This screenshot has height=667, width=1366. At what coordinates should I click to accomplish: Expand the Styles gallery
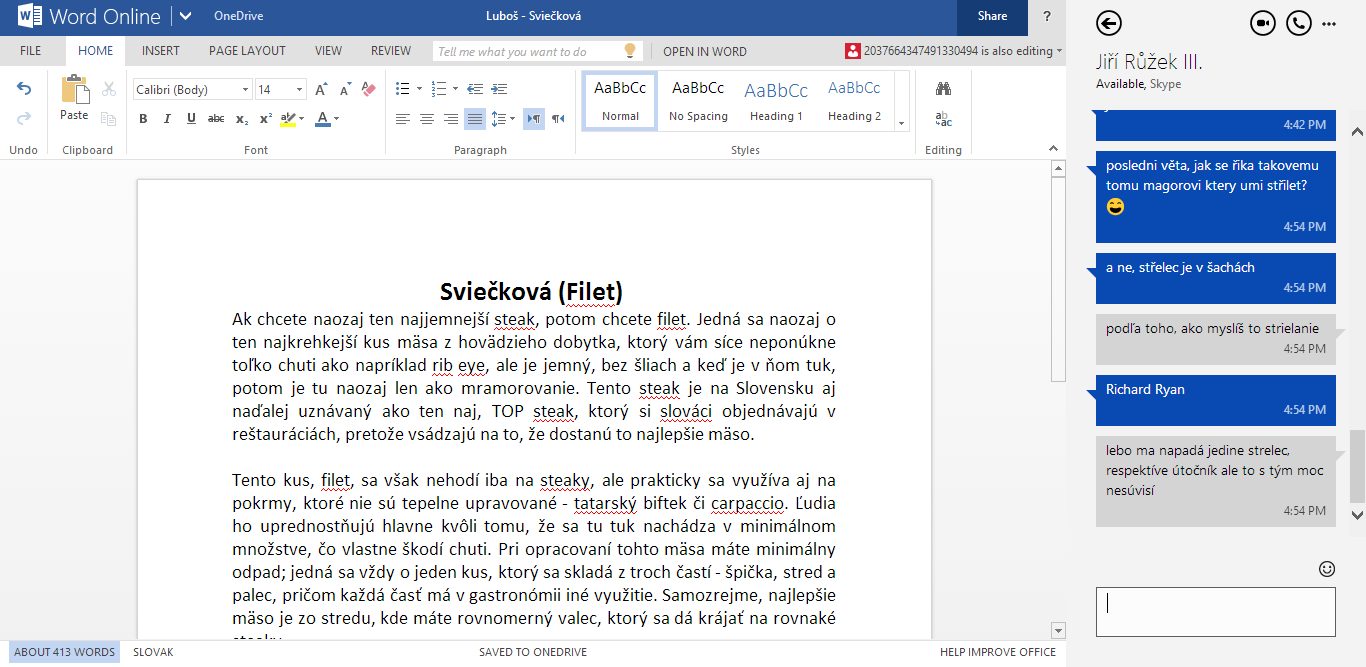coord(901,123)
